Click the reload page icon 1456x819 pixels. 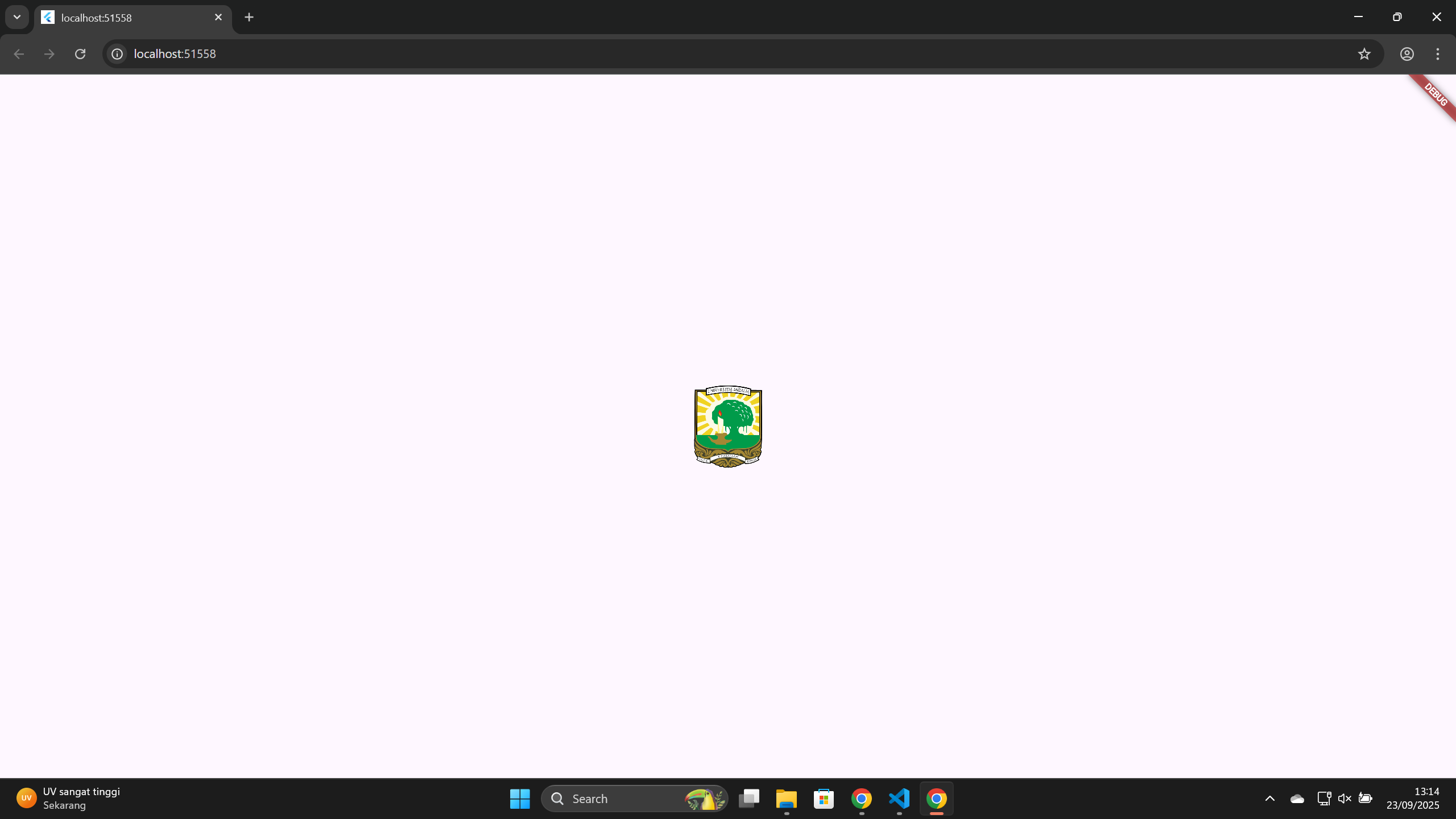80,53
